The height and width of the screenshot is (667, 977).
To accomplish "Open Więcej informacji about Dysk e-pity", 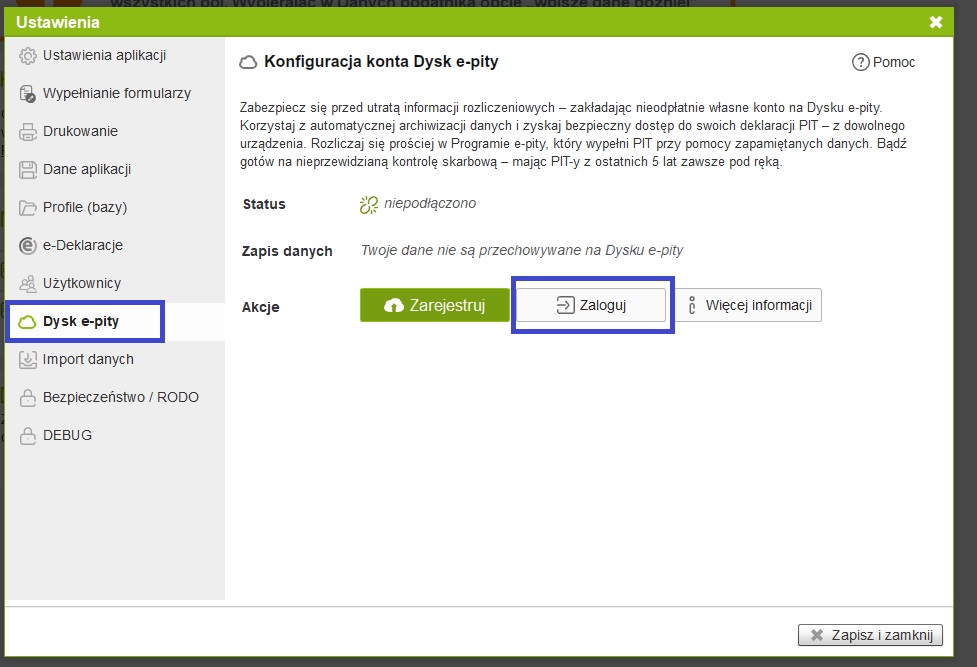I will point(750,306).
